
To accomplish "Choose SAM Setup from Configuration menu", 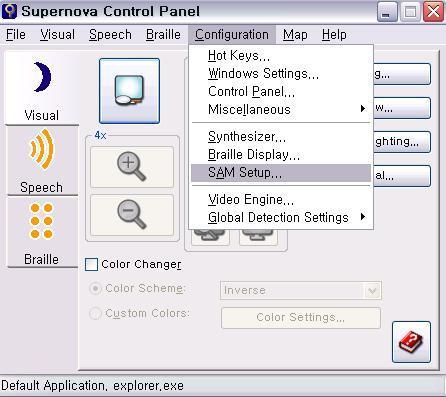I will [x=281, y=173].
